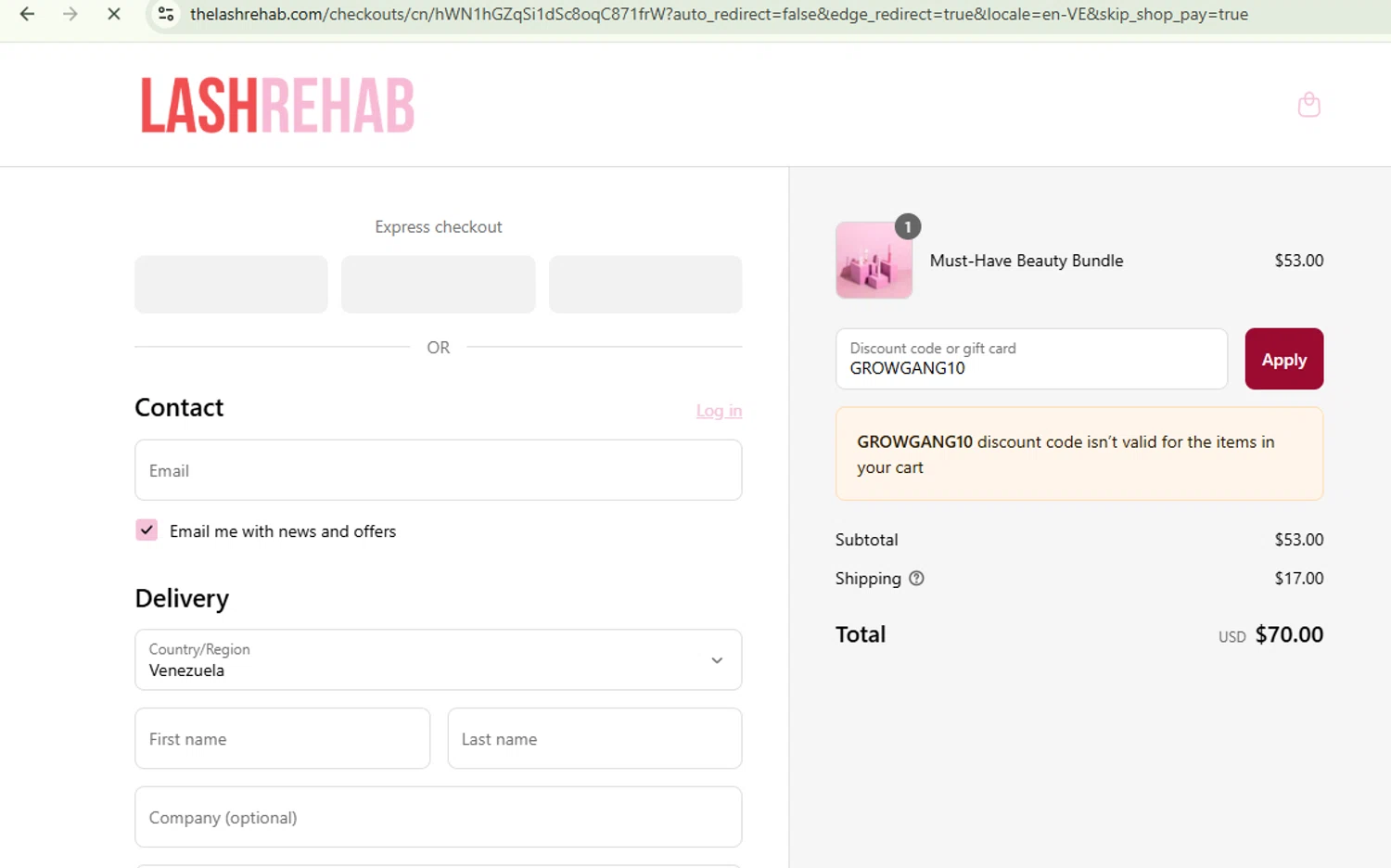The height and width of the screenshot is (868, 1391).
Task: Open the Must-Have Beauty Bundle thumbnail
Action: pyautogui.click(x=874, y=261)
